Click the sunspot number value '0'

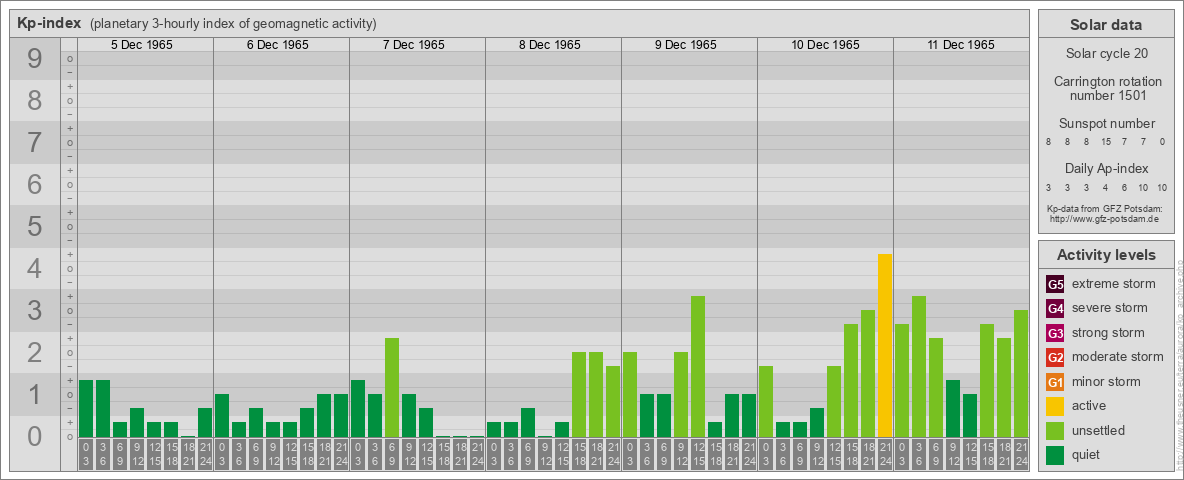(x=1164, y=141)
